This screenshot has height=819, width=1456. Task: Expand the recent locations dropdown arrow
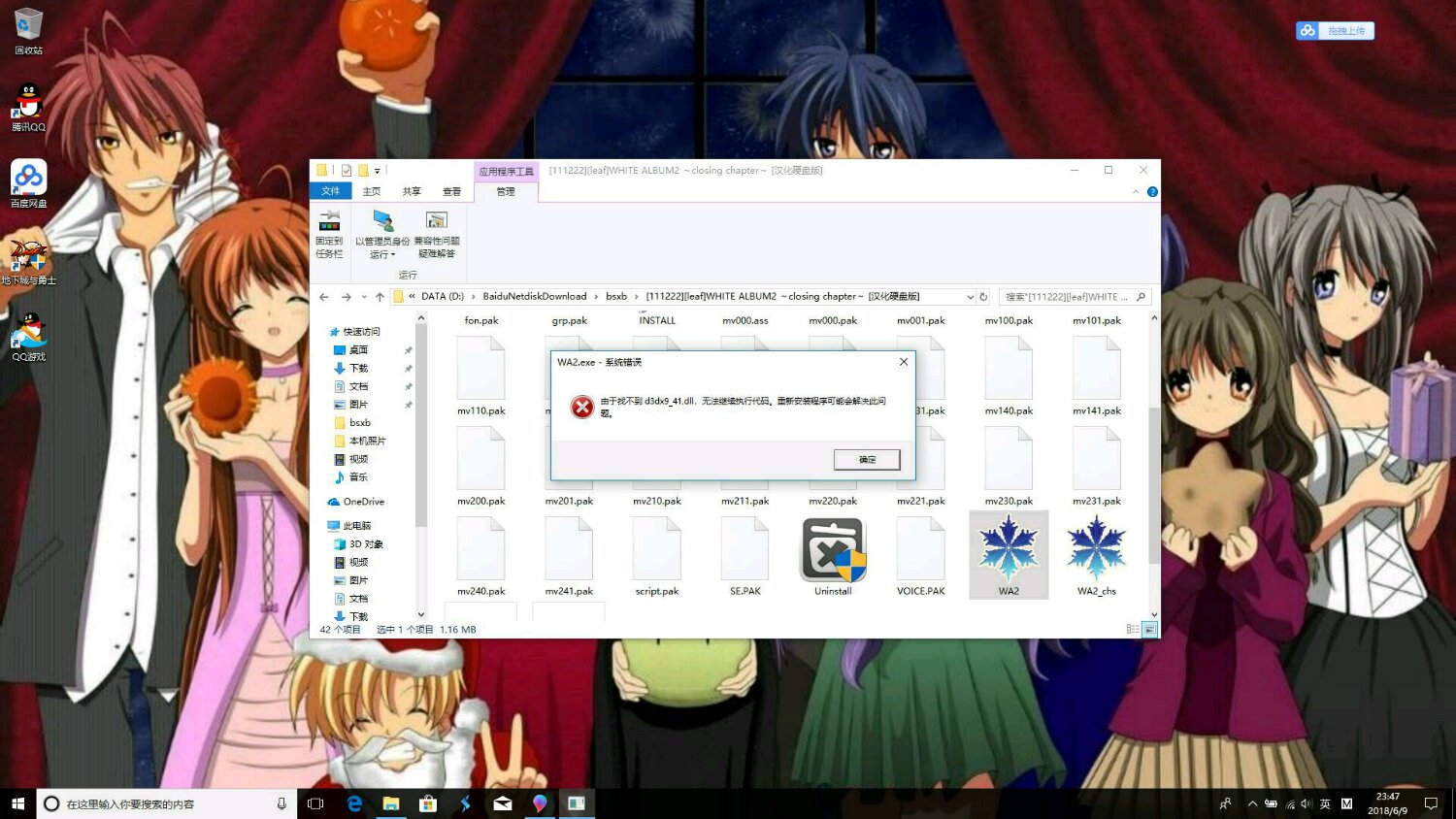tap(364, 297)
